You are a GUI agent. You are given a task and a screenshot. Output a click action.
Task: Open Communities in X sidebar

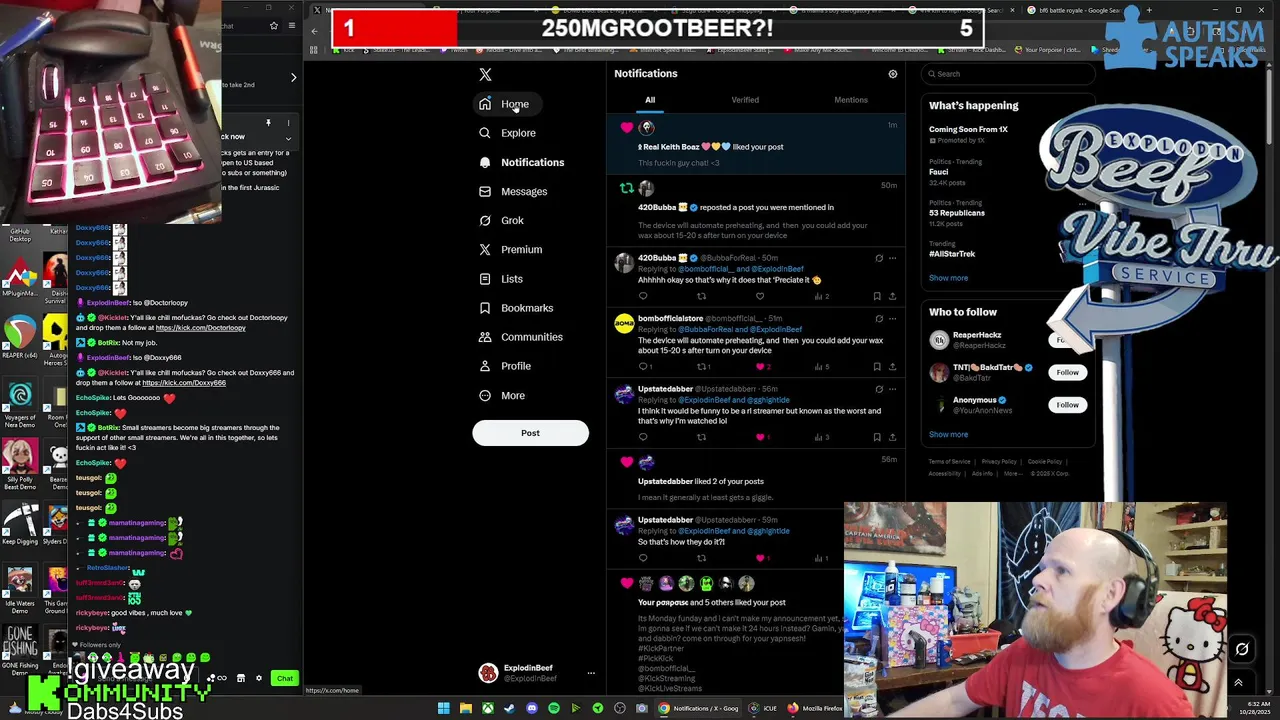520,337
